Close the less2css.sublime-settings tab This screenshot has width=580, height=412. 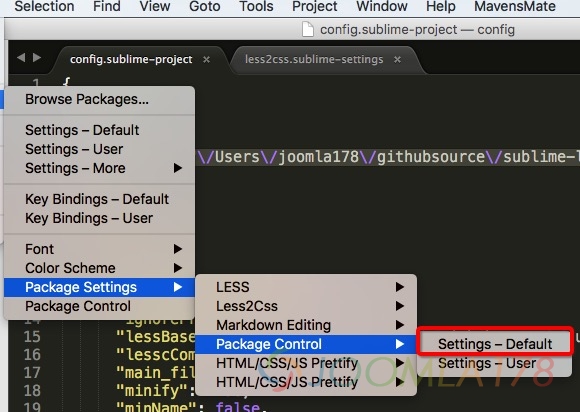point(397,60)
